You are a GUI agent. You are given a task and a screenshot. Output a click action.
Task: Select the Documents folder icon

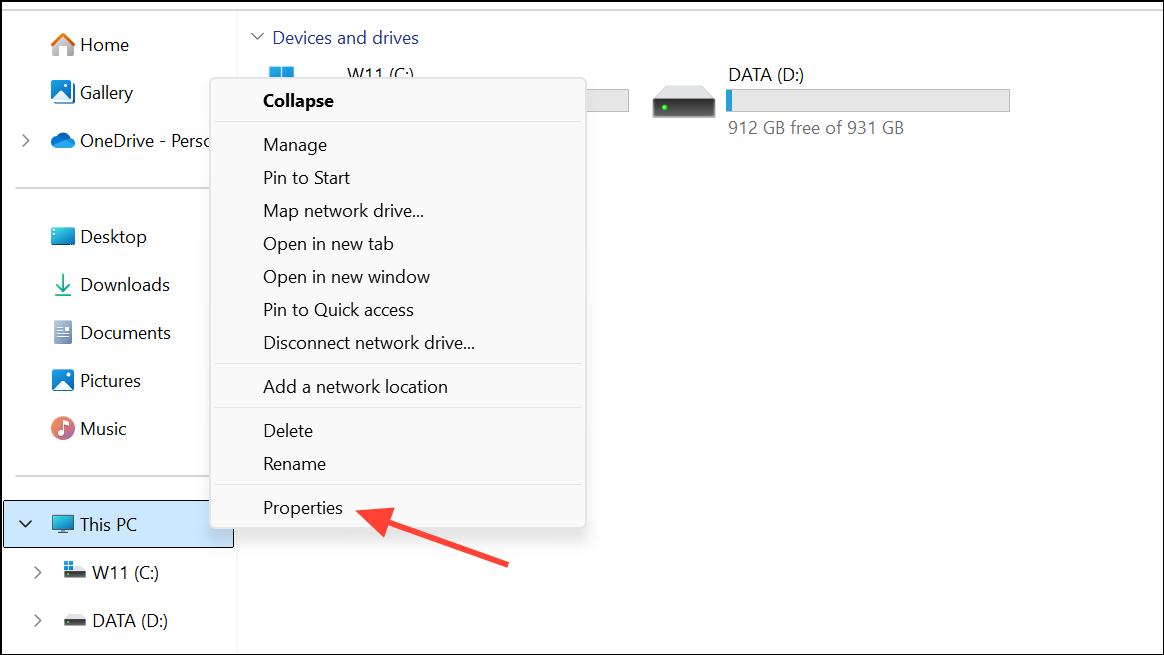(62, 333)
